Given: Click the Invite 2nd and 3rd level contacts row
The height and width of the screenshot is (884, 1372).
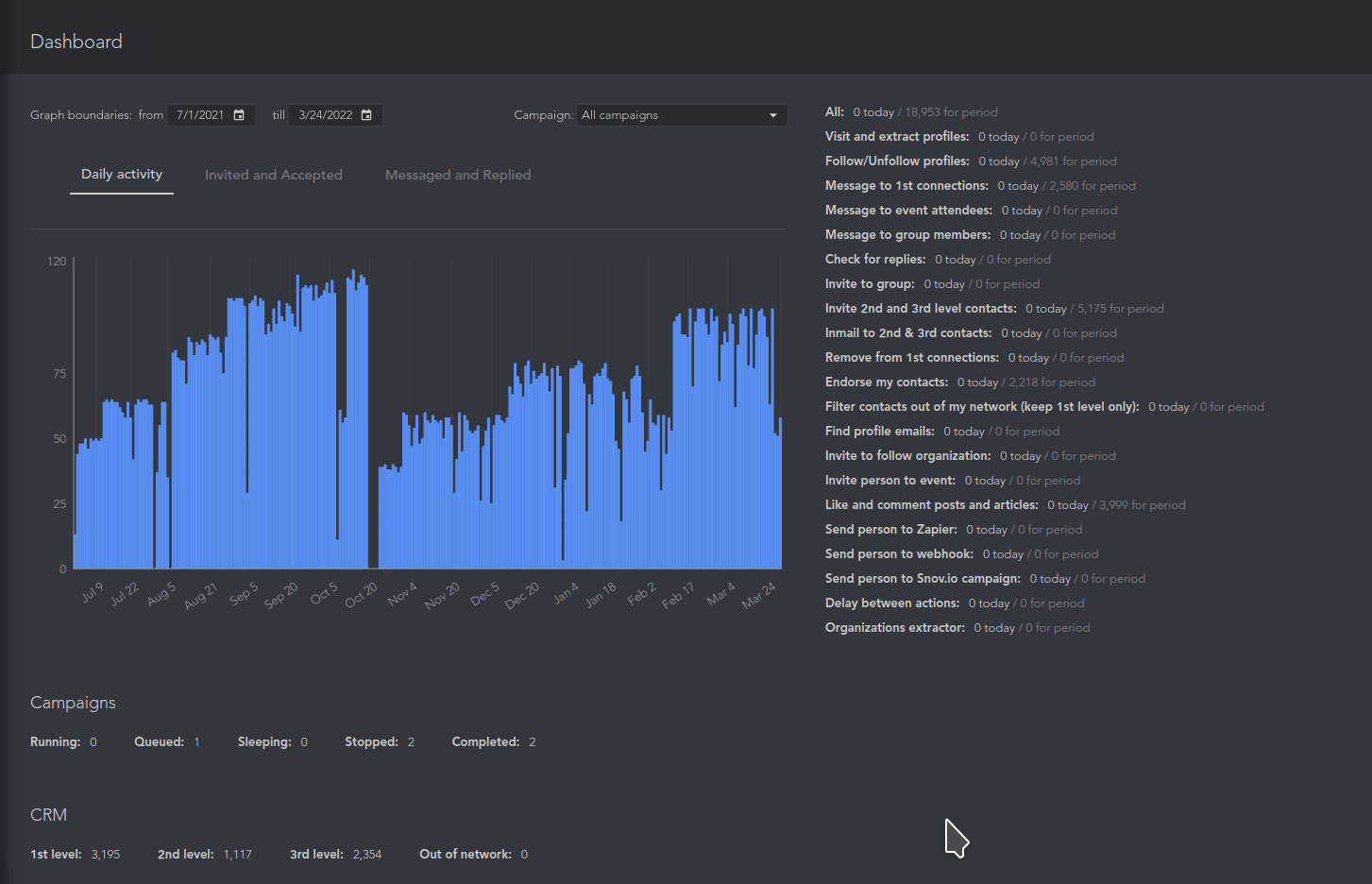Looking at the screenshot, I should [994, 309].
